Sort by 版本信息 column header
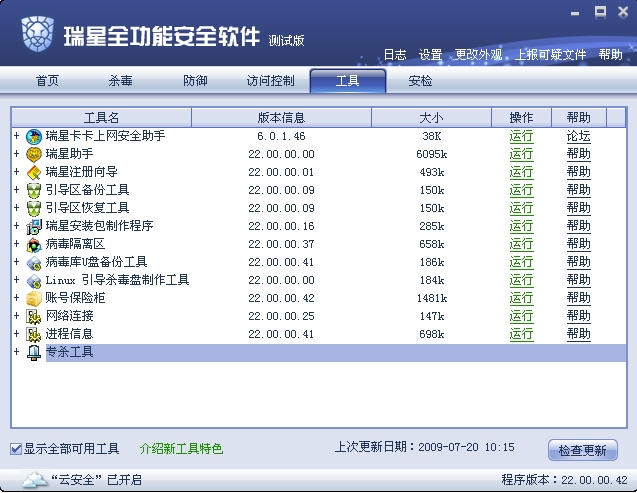 pos(281,118)
